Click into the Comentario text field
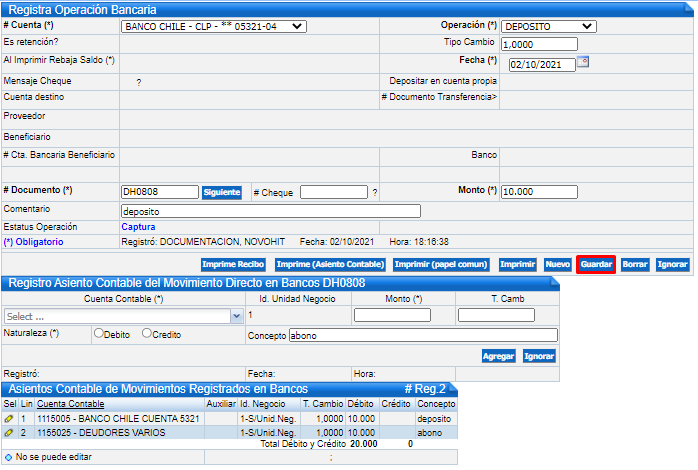The image size is (698, 470). 269,211
